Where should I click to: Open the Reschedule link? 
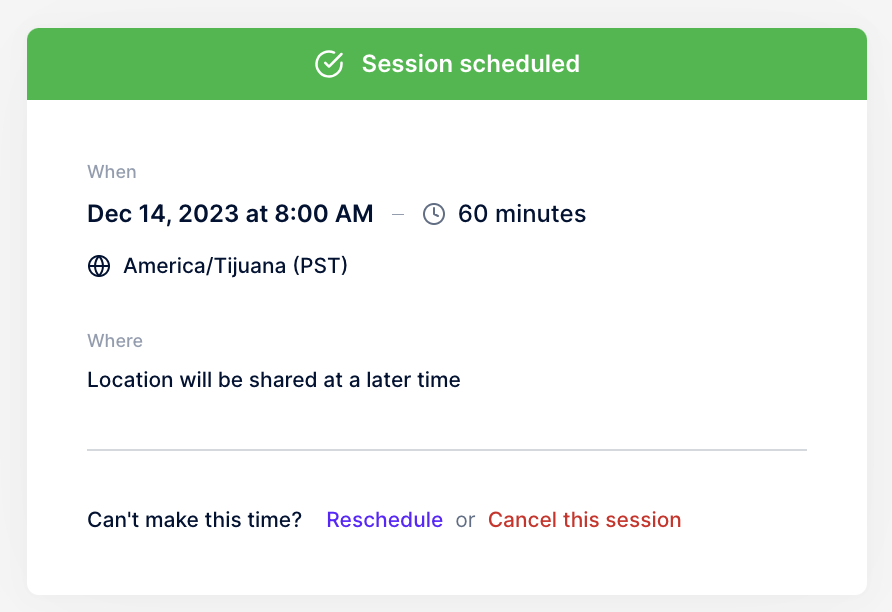tap(385, 520)
